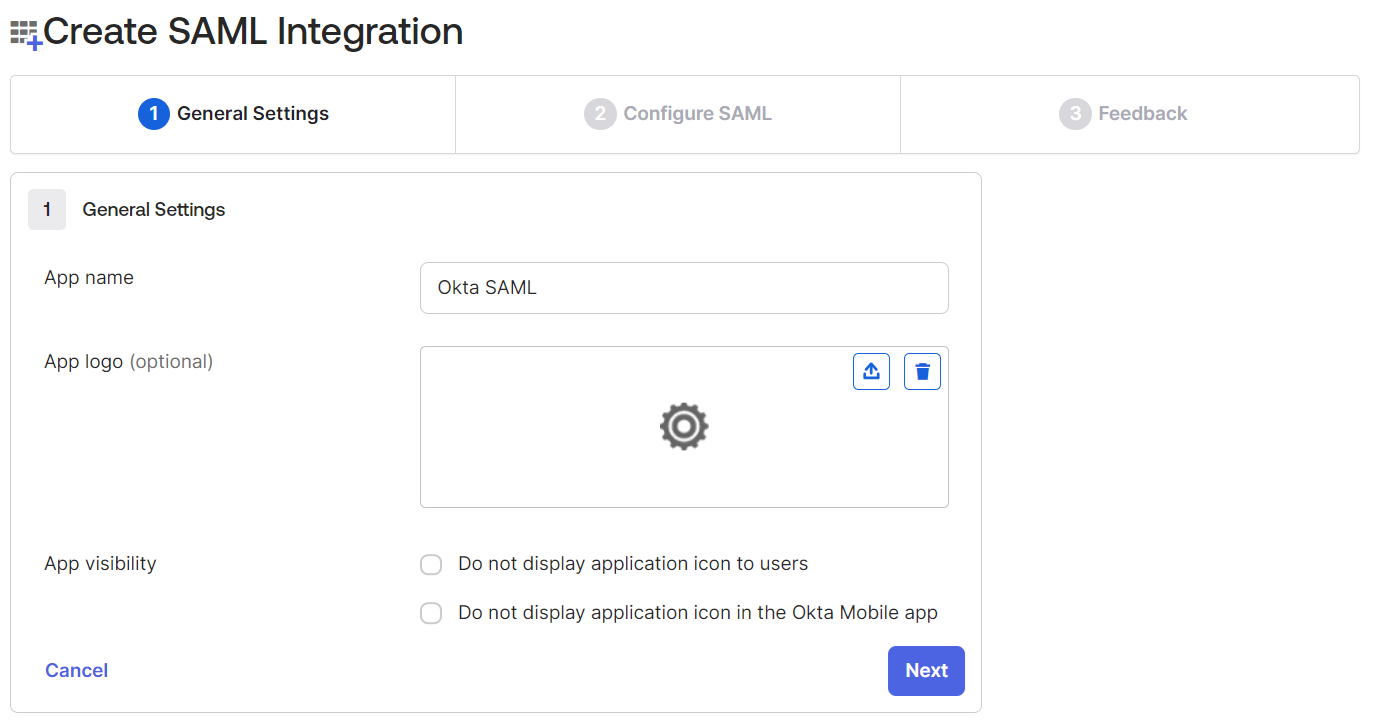
Task: Click the "App logo (optional)" label
Action: pos(128,362)
